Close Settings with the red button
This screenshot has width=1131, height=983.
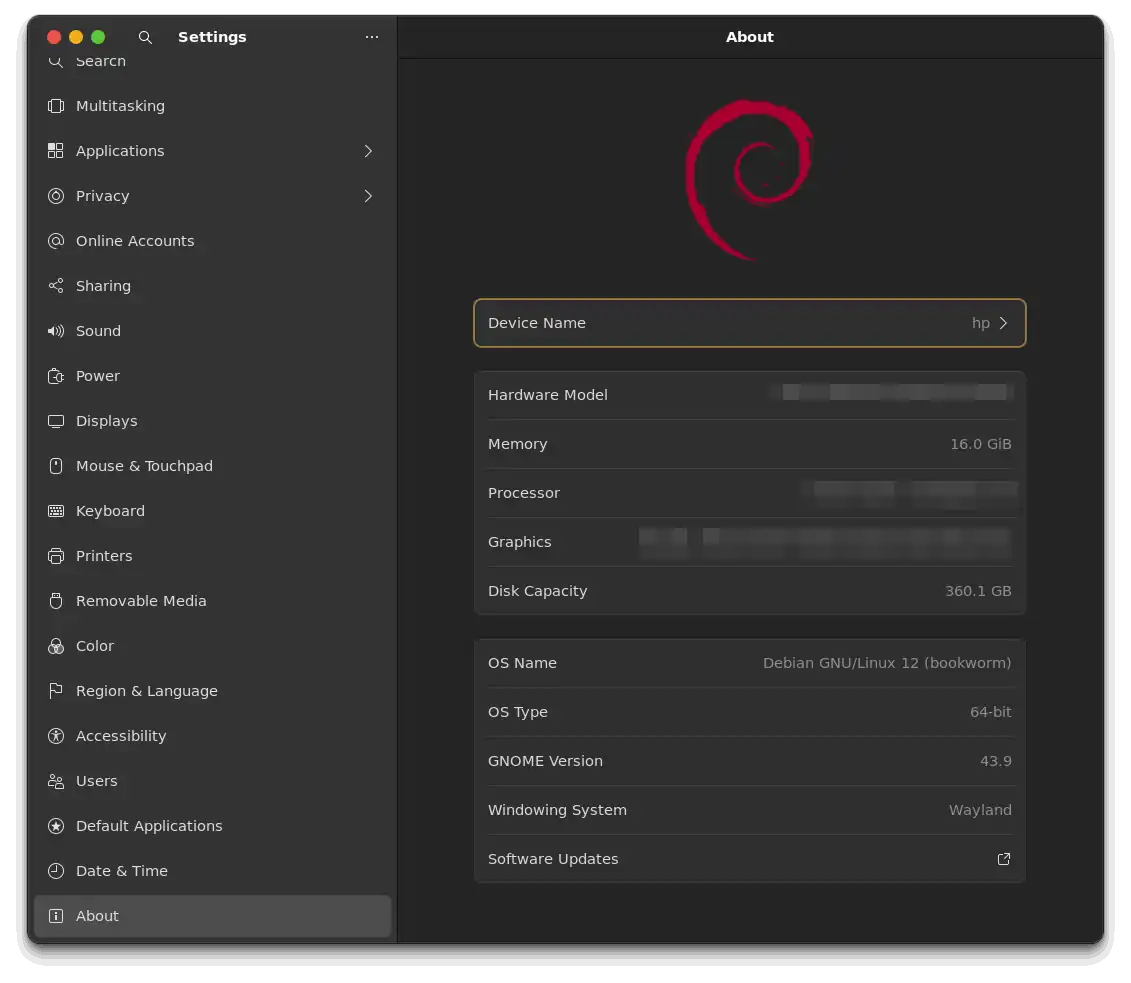coord(53,37)
